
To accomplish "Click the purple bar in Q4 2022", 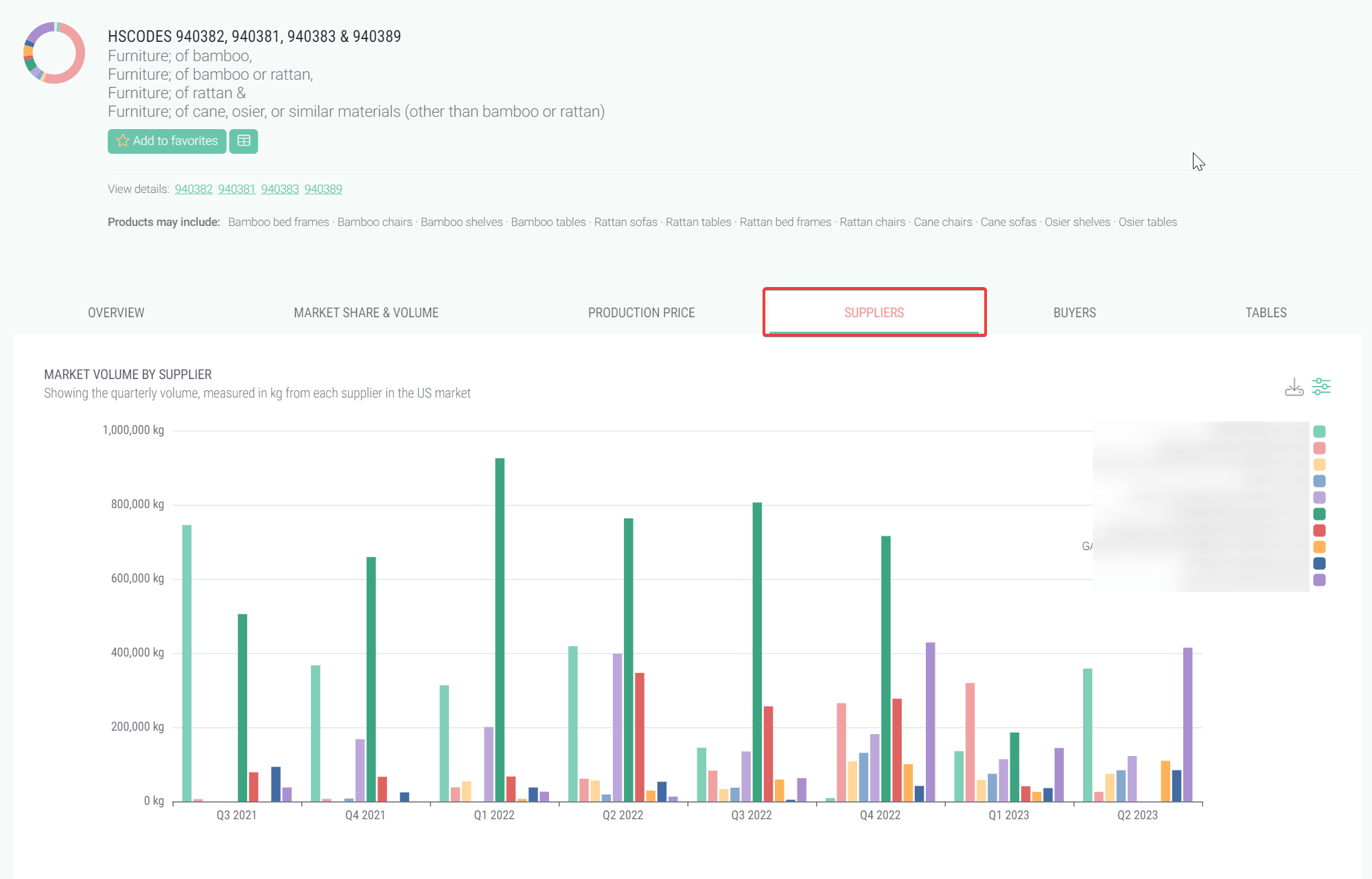I will (930, 722).
